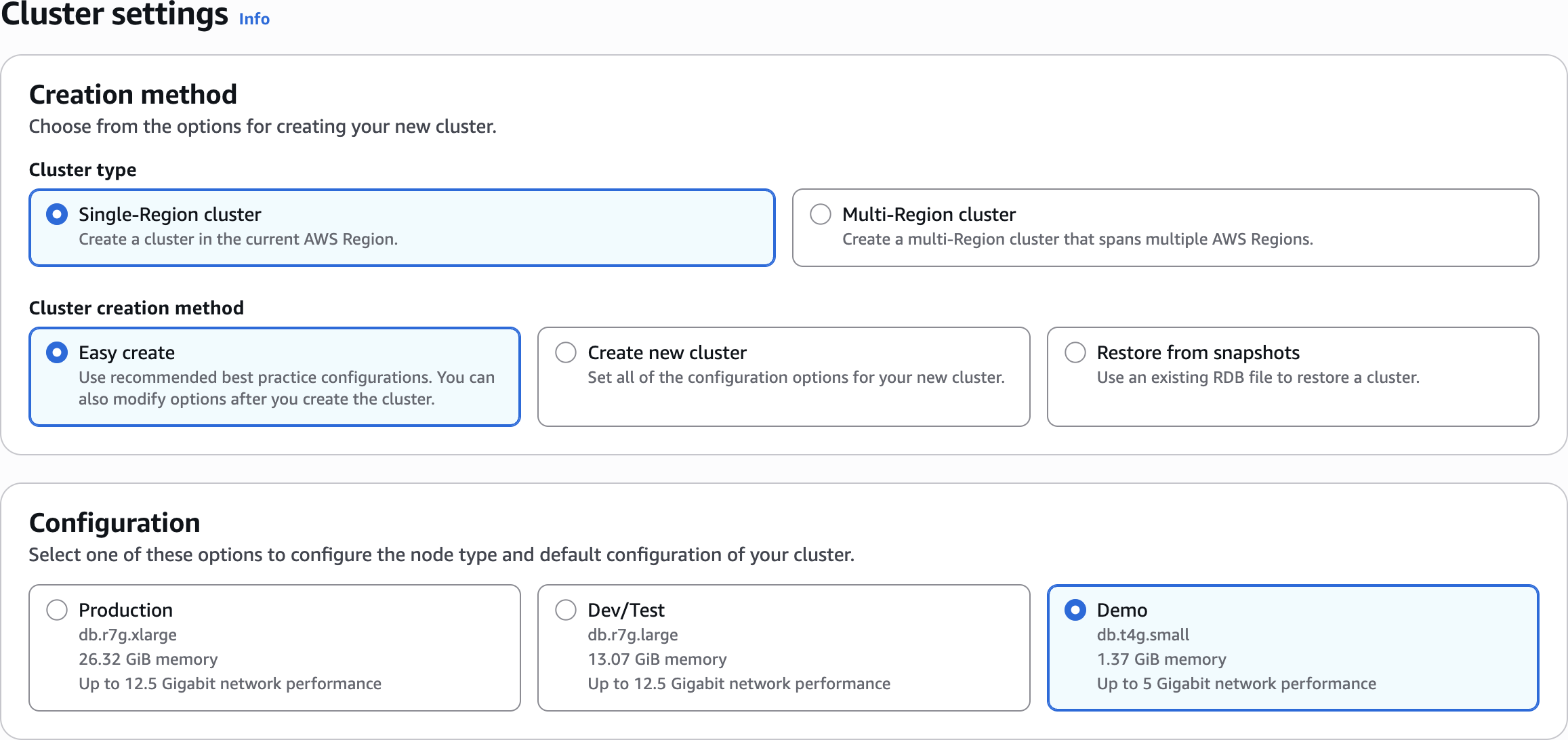
Task: Select the Demo configuration radio button
Action: click(1075, 610)
